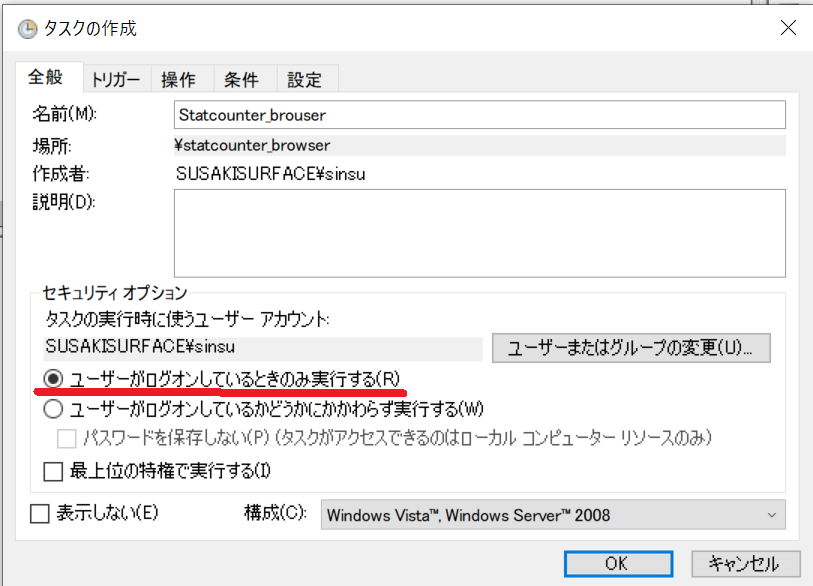Click the OK button
The width and height of the screenshot is (813, 586).
coord(618,564)
